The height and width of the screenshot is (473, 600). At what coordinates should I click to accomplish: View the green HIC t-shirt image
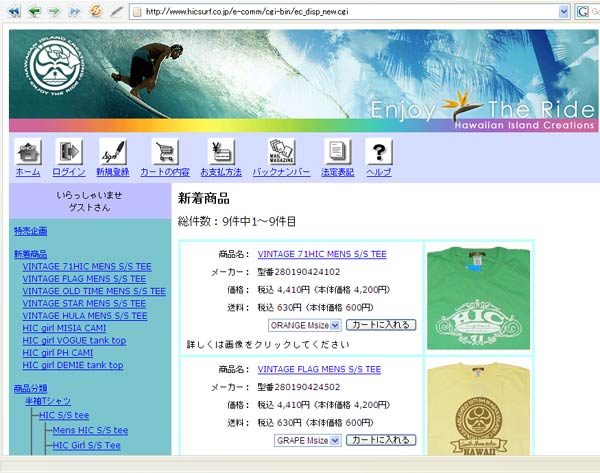(x=478, y=298)
